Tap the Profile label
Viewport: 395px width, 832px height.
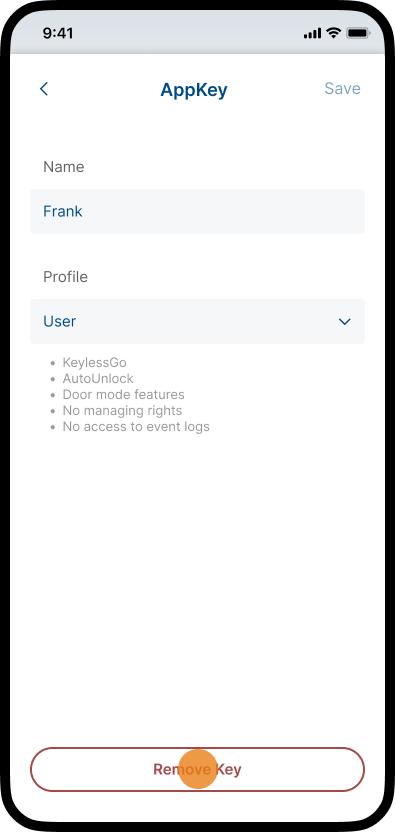pos(65,277)
